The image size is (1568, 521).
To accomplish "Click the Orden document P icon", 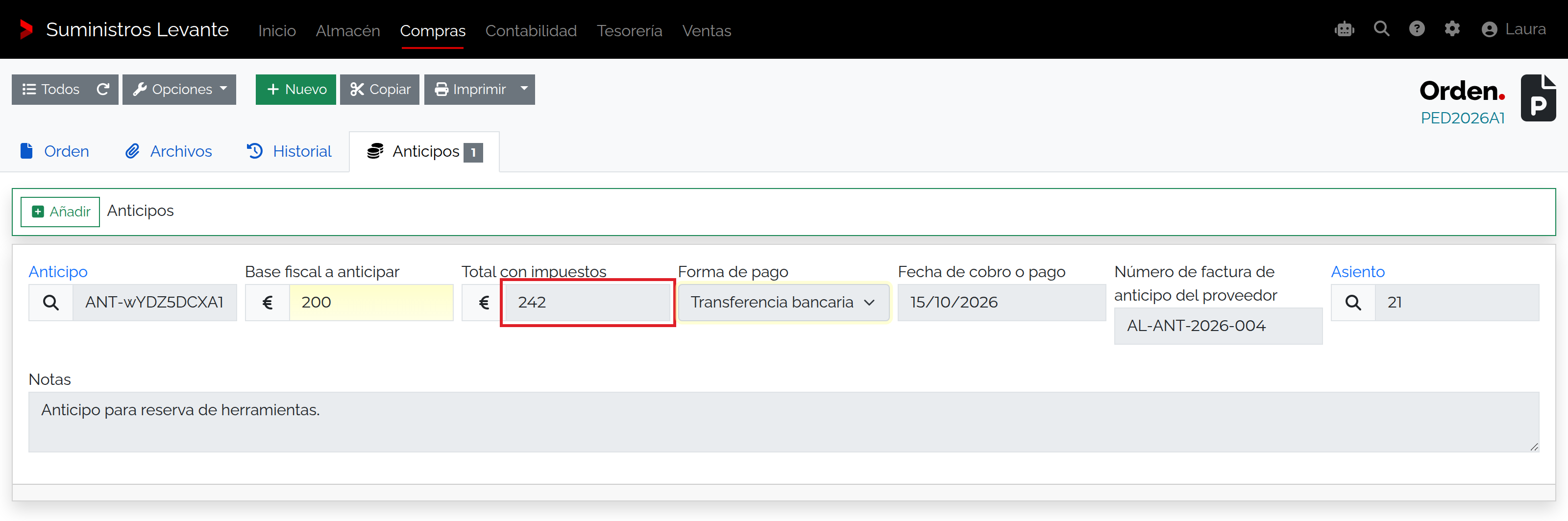I will (1538, 98).
